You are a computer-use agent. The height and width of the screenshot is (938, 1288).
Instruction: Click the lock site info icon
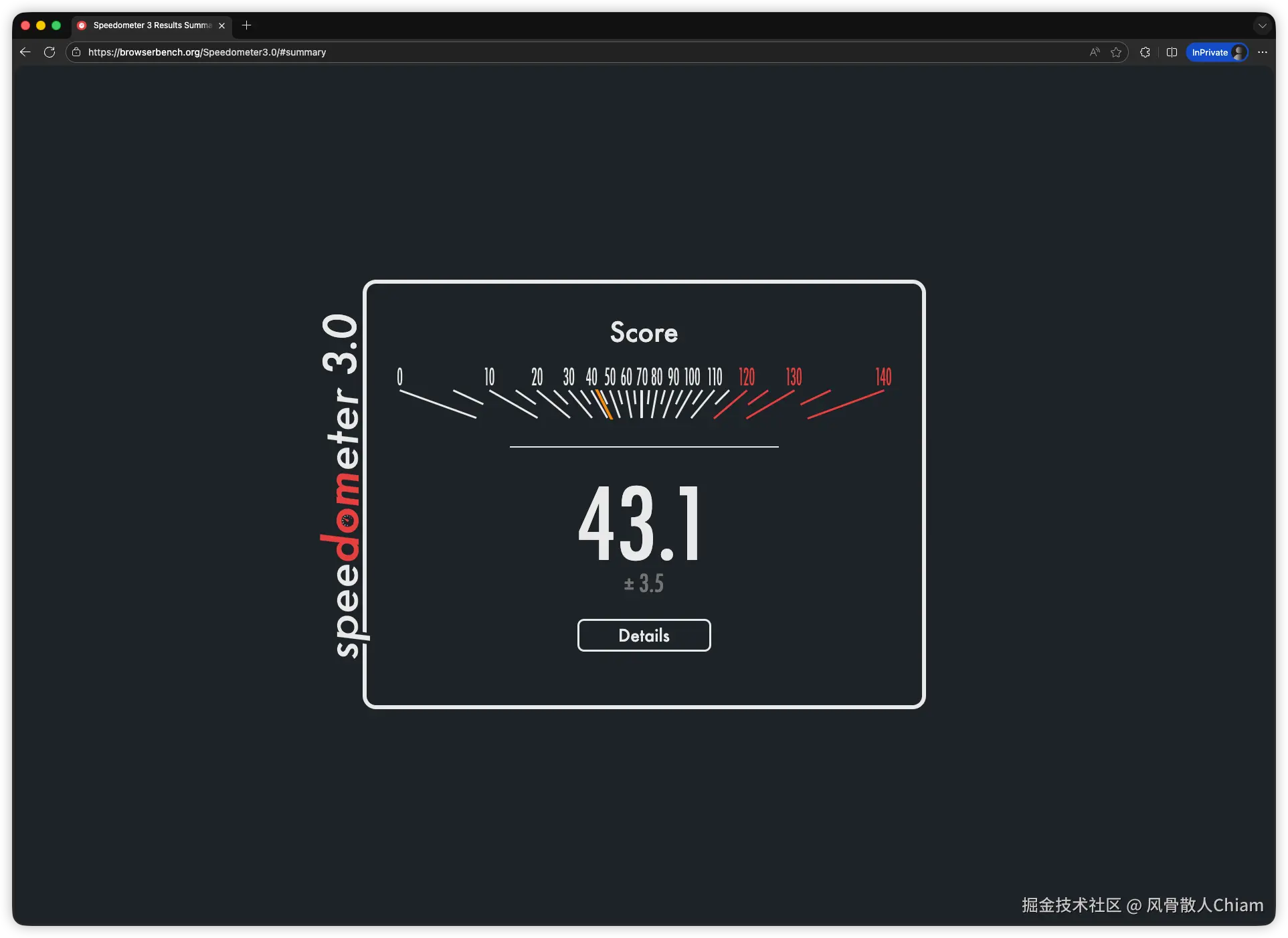[x=76, y=52]
